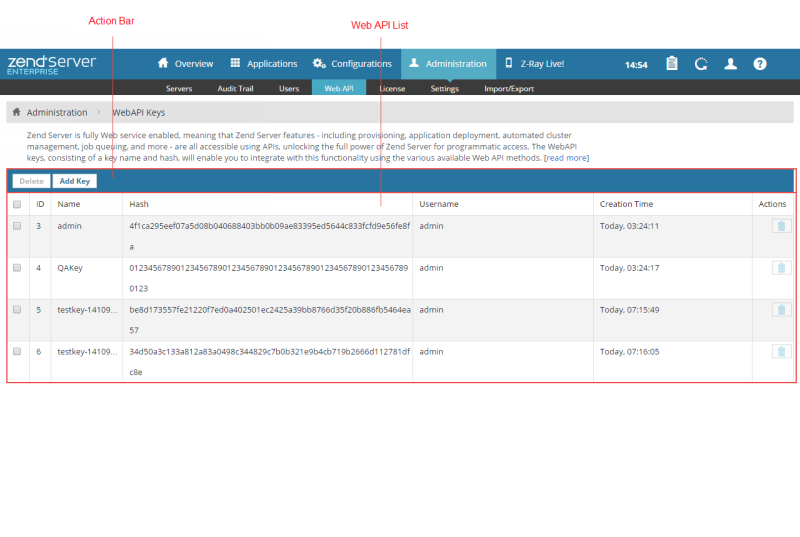800x537 pixels.
Task: Switch to the Audit Trail submenu
Action: pyautogui.click(x=236, y=89)
